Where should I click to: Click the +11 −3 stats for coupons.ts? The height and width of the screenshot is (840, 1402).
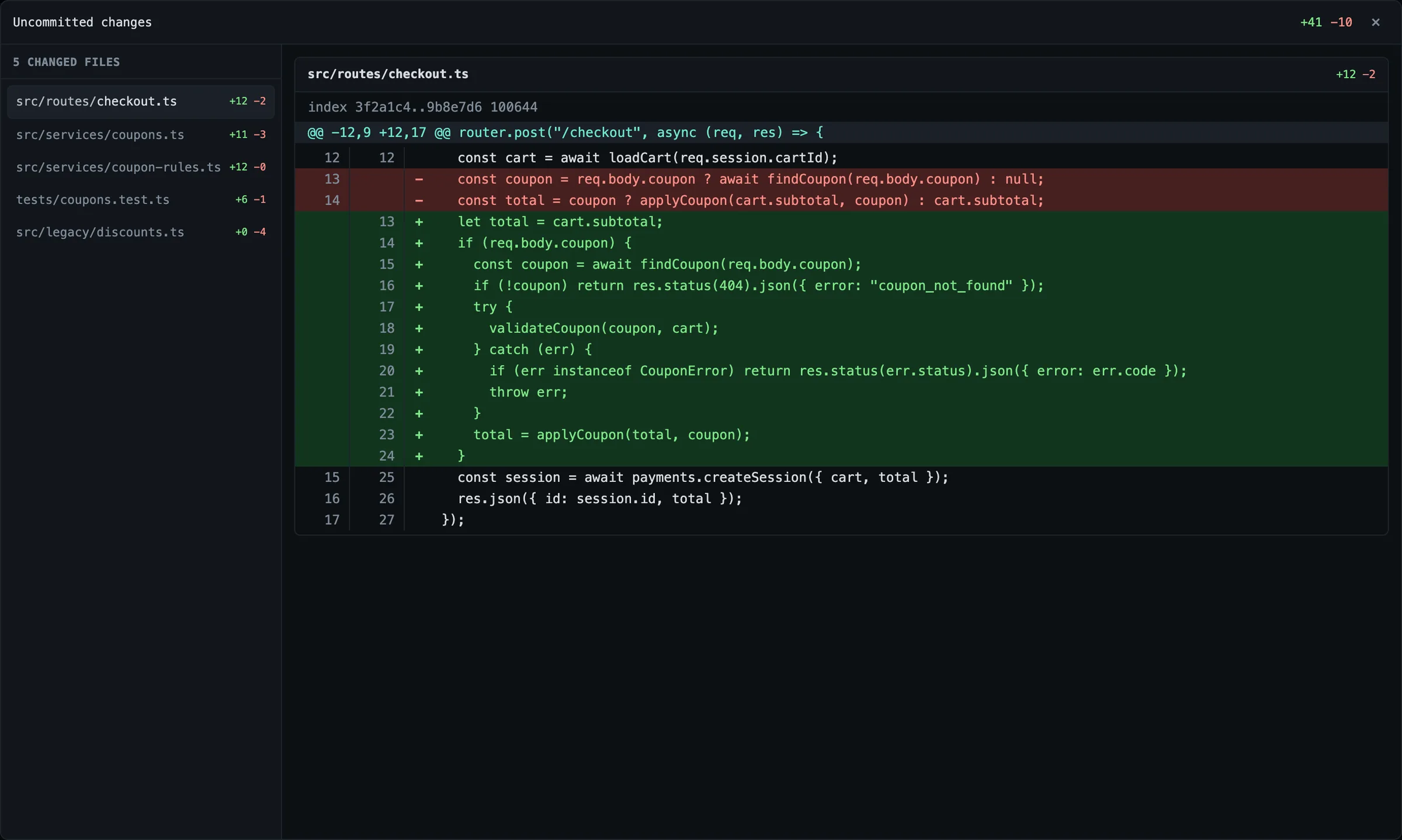[247, 135]
